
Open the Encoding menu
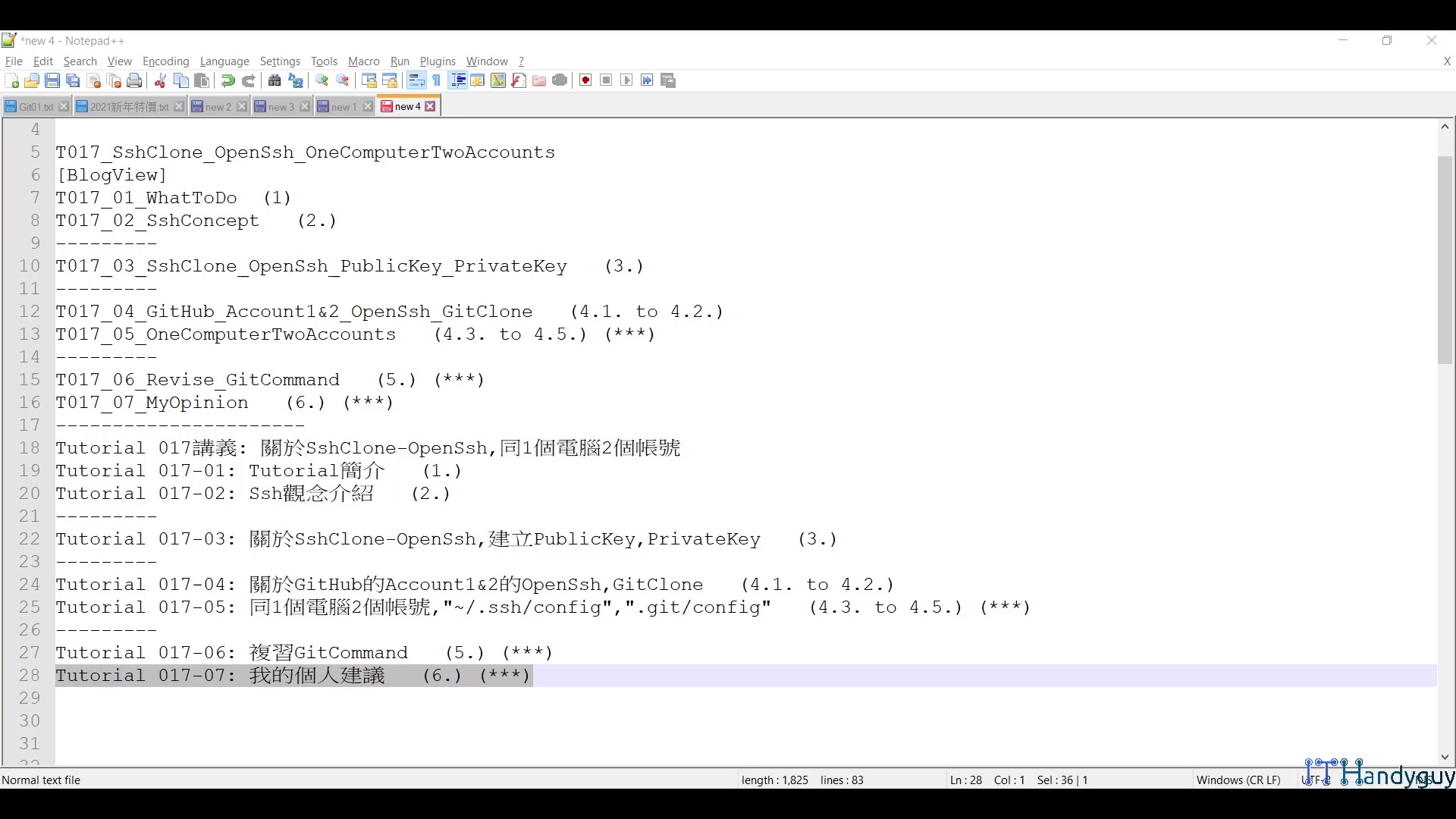click(x=165, y=61)
